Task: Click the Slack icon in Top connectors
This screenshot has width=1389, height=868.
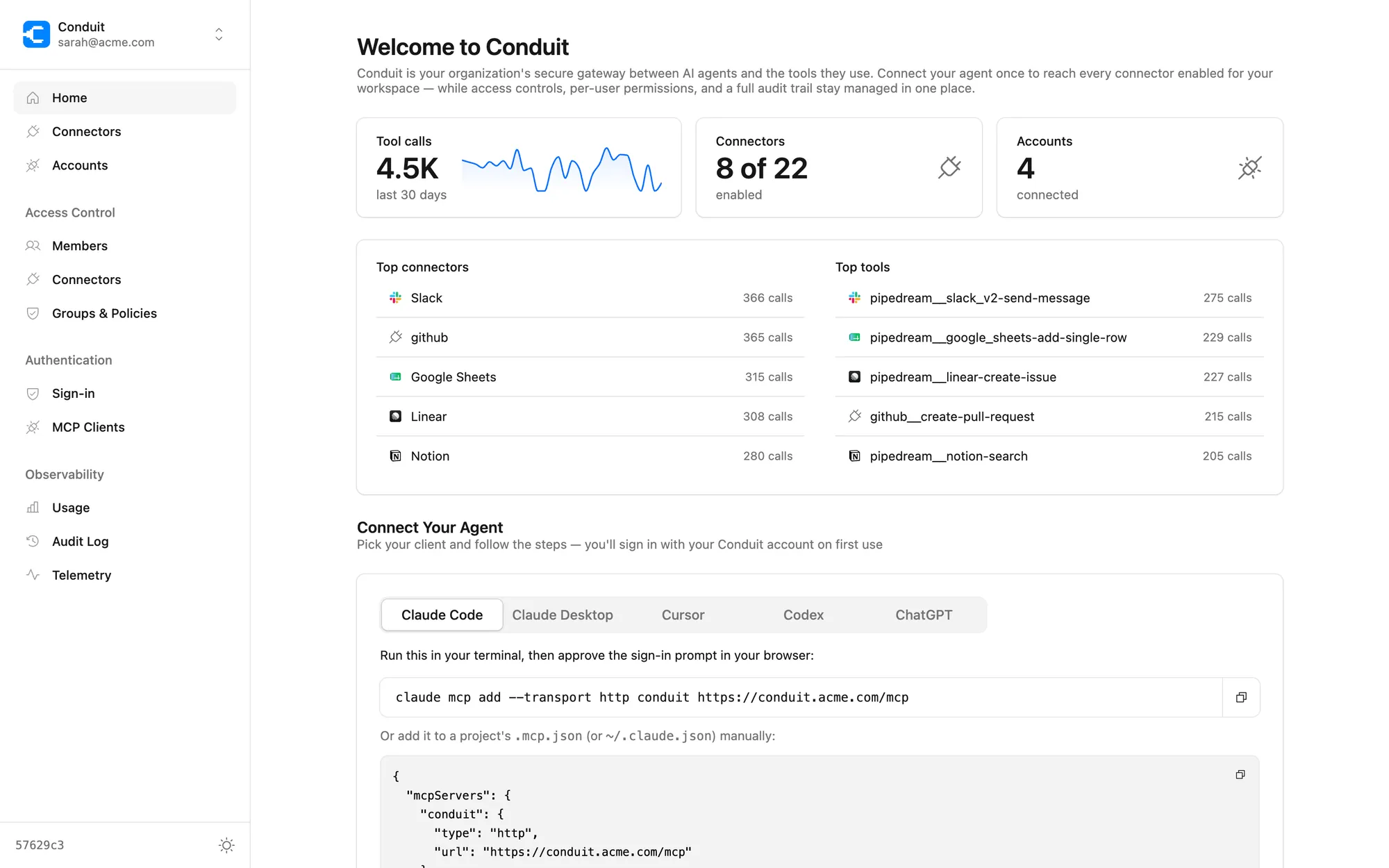Action: point(395,298)
